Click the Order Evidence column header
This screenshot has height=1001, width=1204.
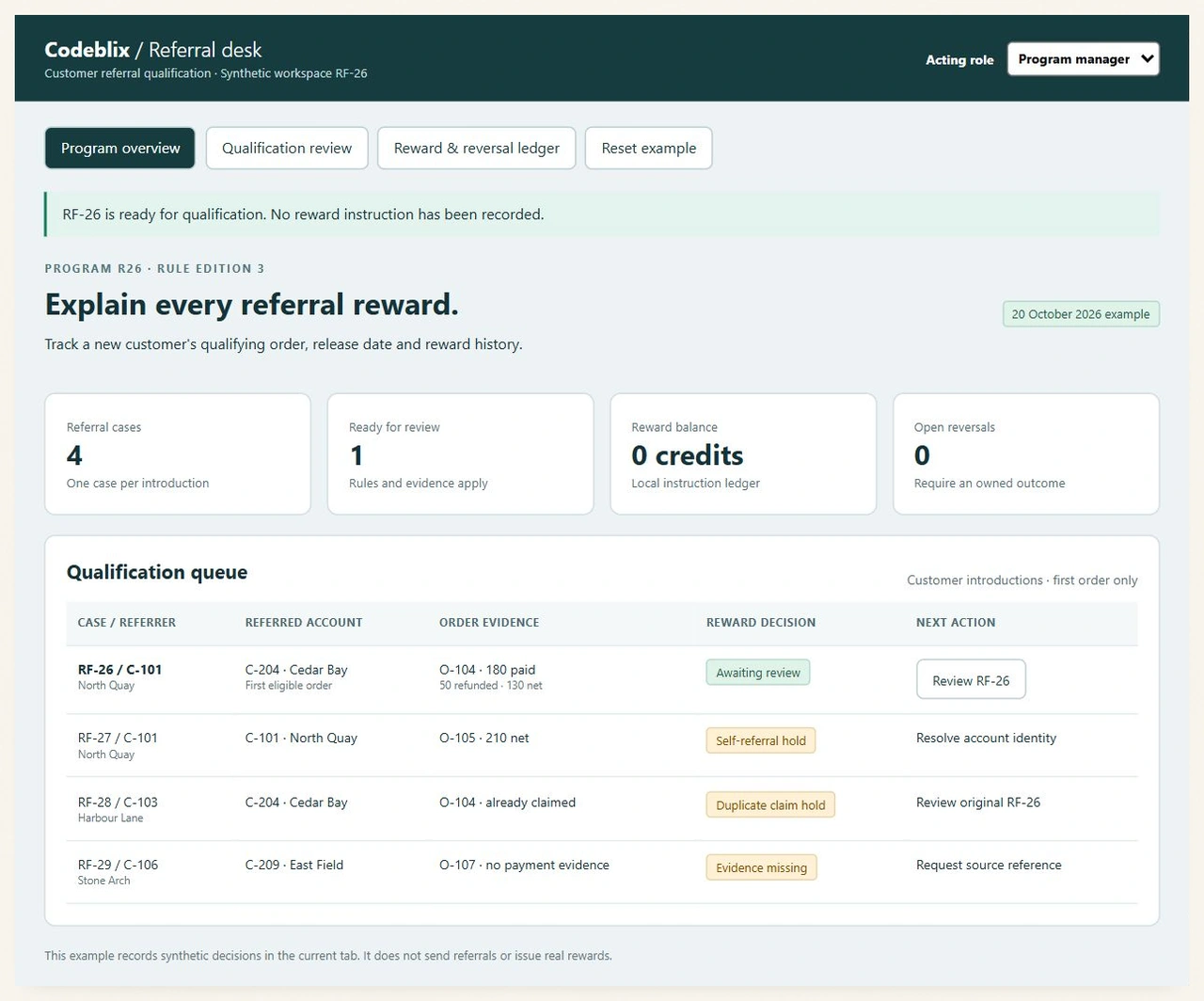click(489, 623)
